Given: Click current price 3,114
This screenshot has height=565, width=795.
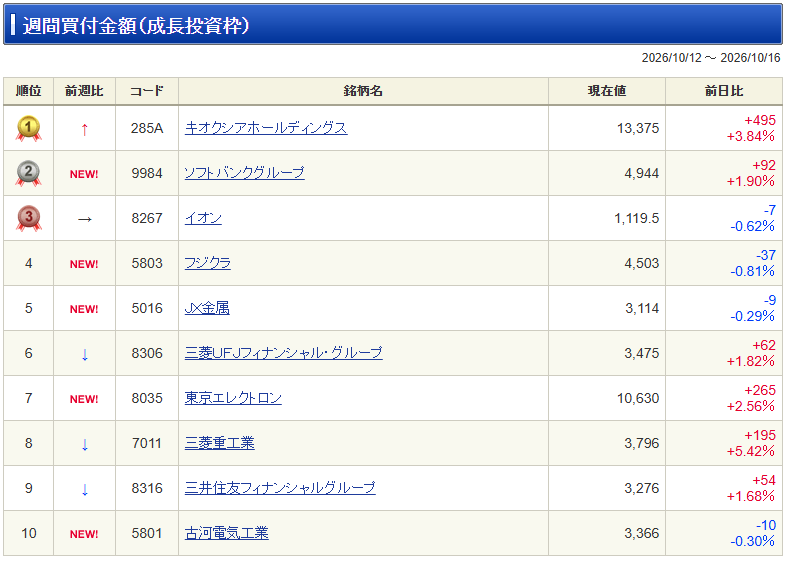Looking at the screenshot, I should [642, 308].
